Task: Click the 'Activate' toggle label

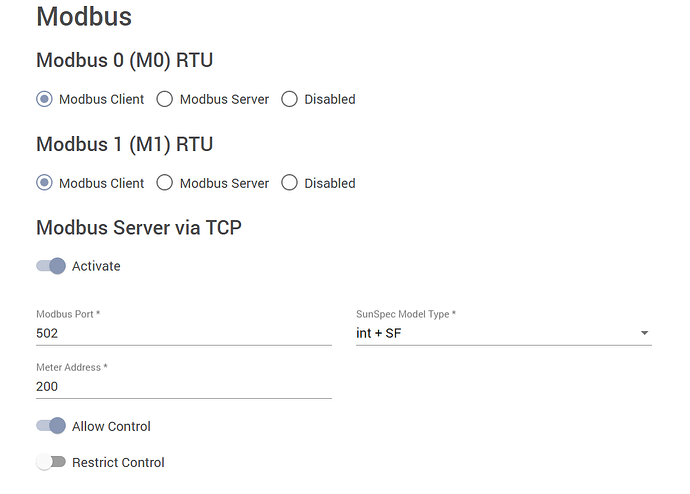Action: click(96, 266)
